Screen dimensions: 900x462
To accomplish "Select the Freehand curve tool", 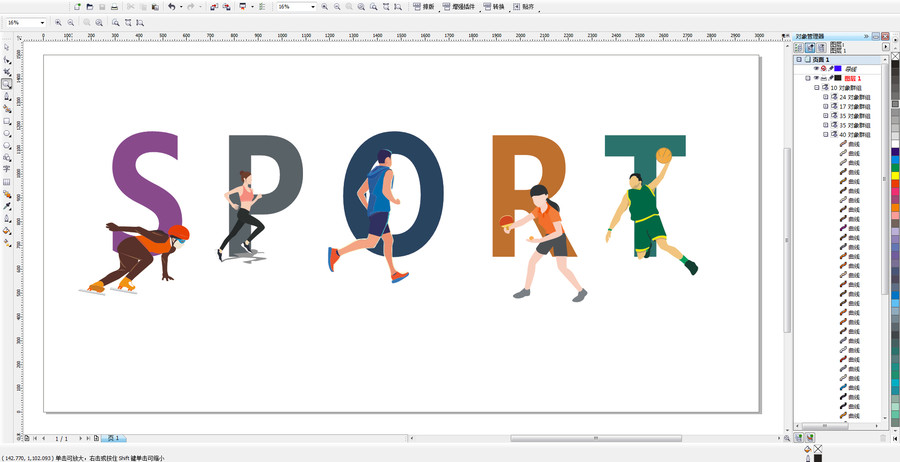I will pos(7,96).
